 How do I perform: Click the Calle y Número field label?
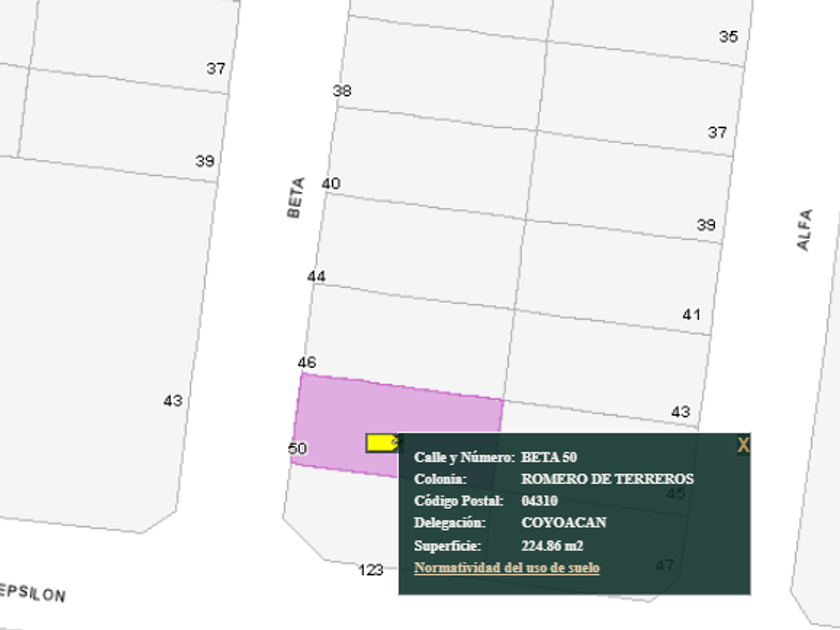464,458
